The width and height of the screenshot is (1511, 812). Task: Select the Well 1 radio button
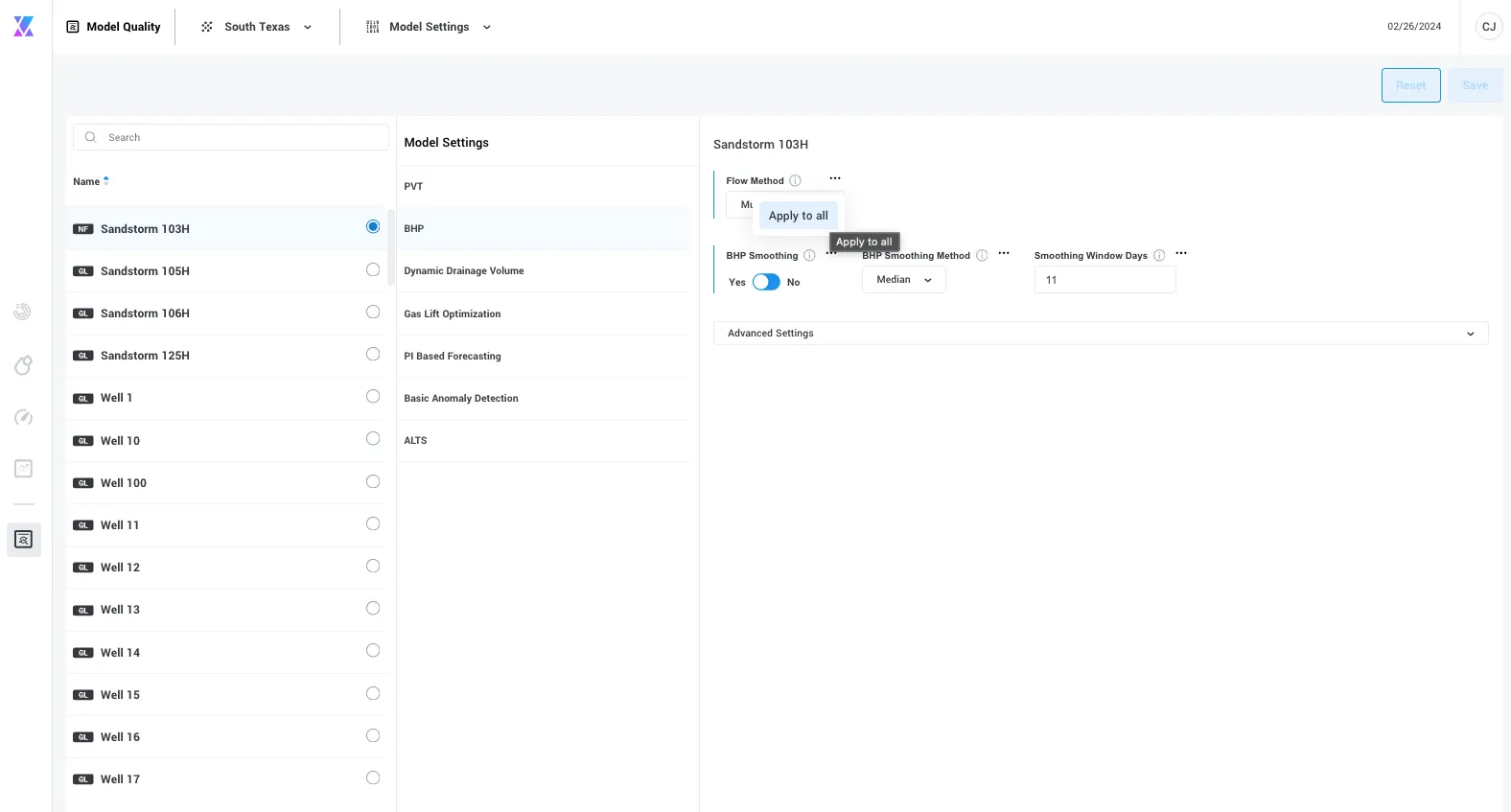tap(373, 396)
